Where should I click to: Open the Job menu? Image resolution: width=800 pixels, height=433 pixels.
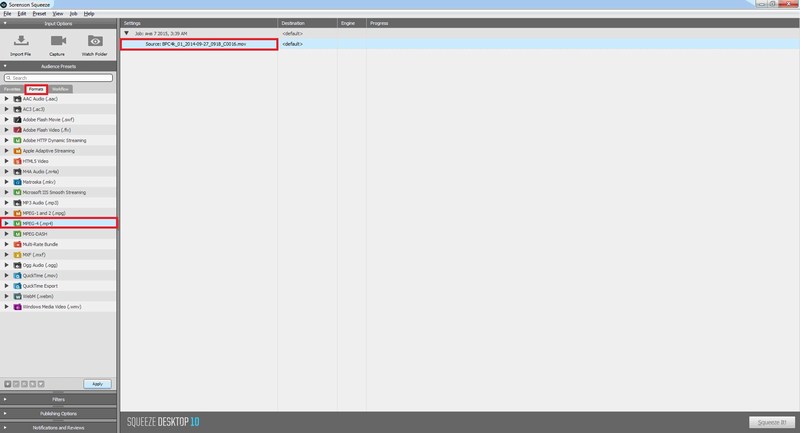(73, 14)
